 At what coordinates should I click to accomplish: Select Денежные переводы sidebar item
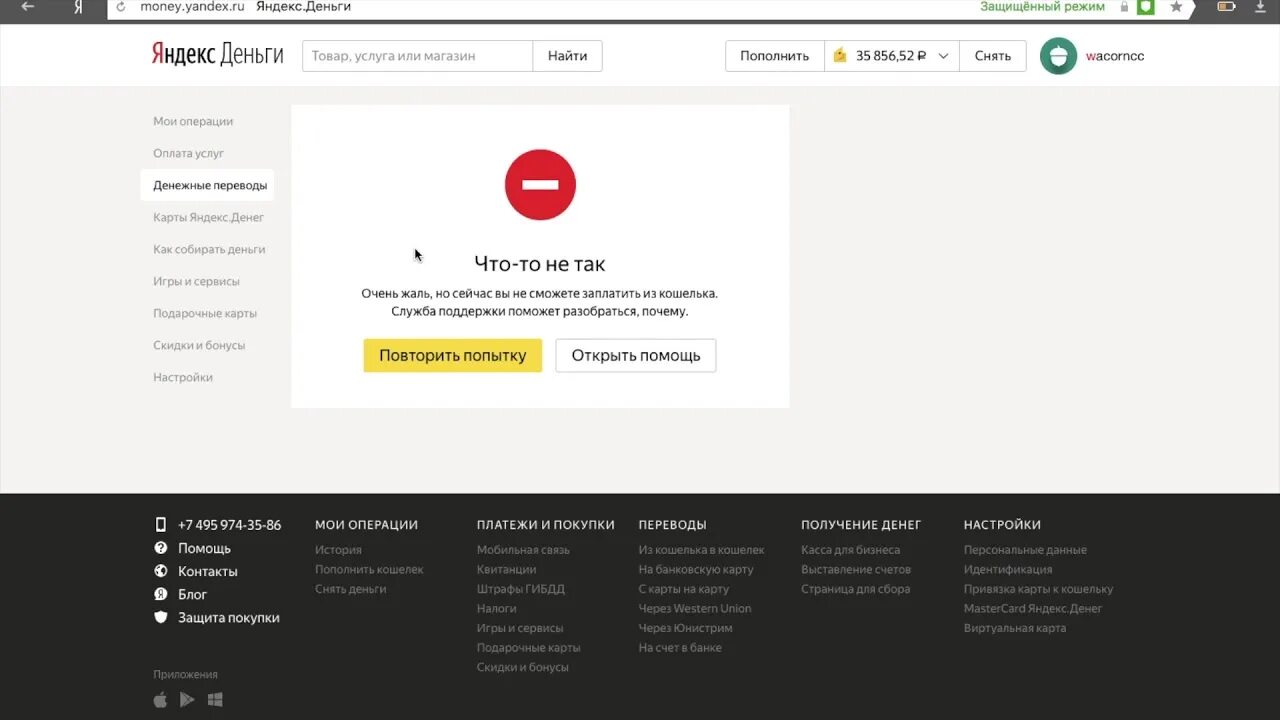coord(207,185)
